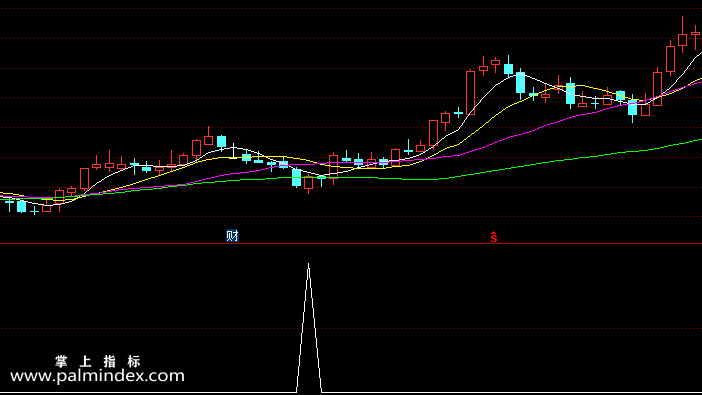Click the 掌上指标 watermark text

pyautogui.click(x=98, y=361)
